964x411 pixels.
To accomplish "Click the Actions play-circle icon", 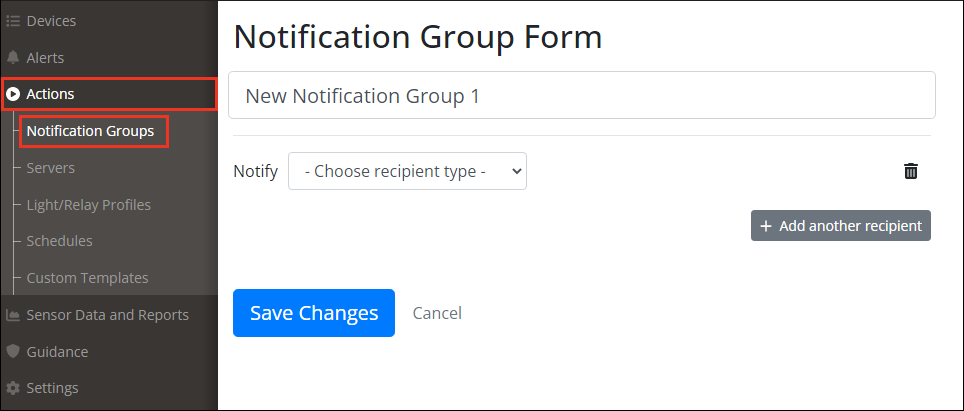I will pos(13,94).
